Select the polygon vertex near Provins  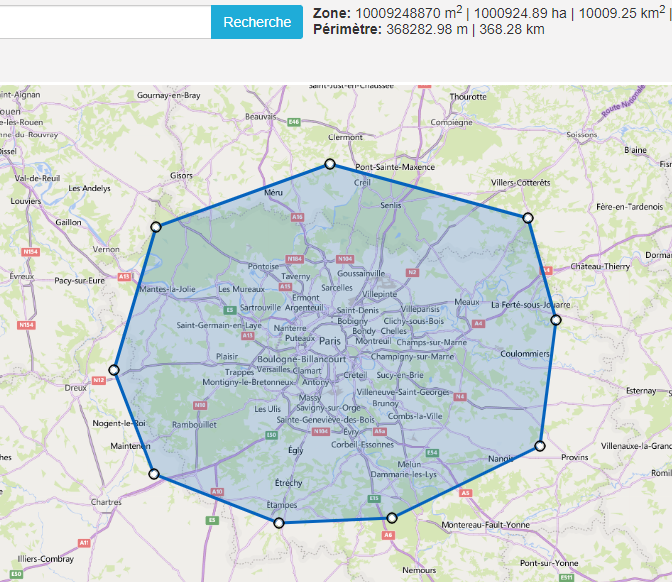coord(540,446)
